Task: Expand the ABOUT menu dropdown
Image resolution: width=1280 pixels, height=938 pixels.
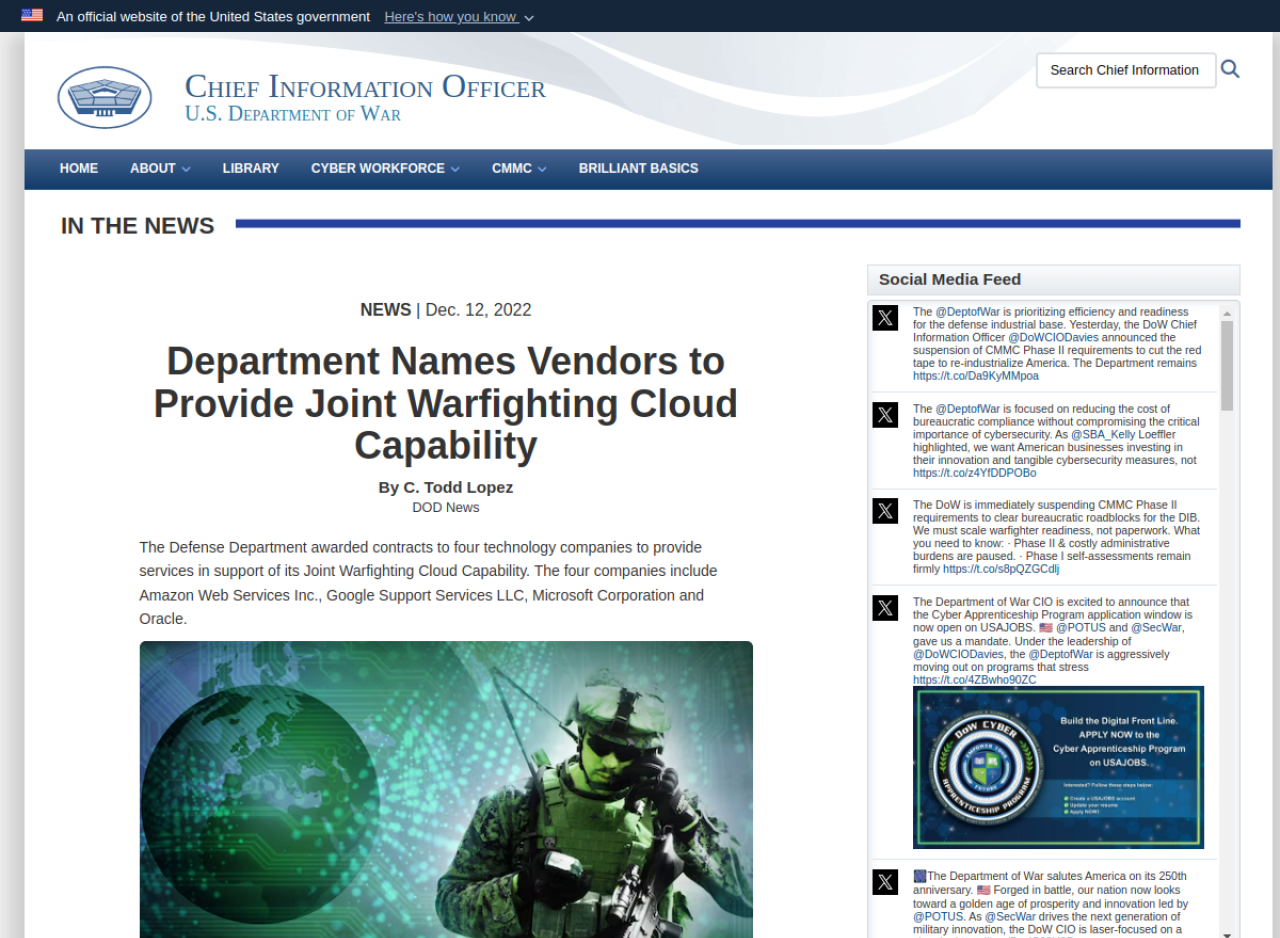Action: click(160, 169)
